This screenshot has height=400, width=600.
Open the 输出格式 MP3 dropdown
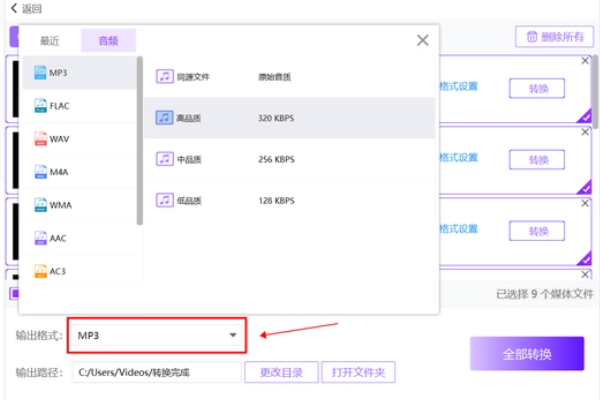tap(157, 335)
